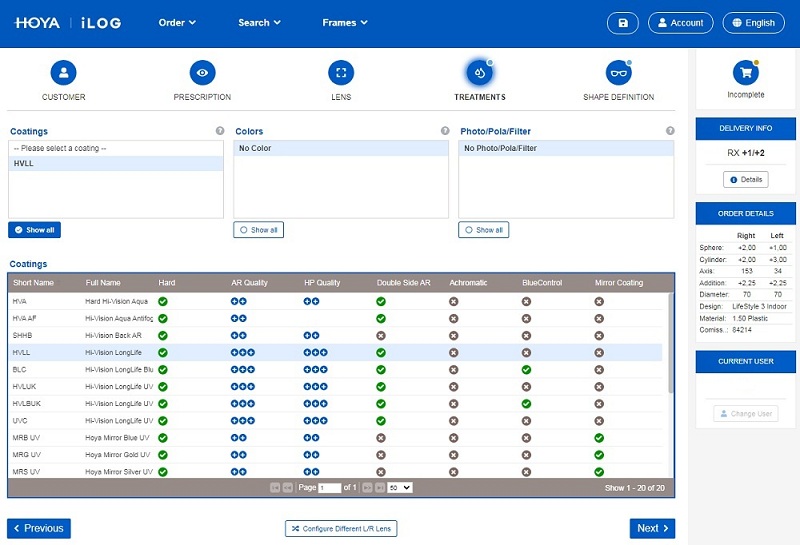Click help icon next to Colors
Image resolution: width=800 pixels, height=545 pixels.
coord(445,131)
